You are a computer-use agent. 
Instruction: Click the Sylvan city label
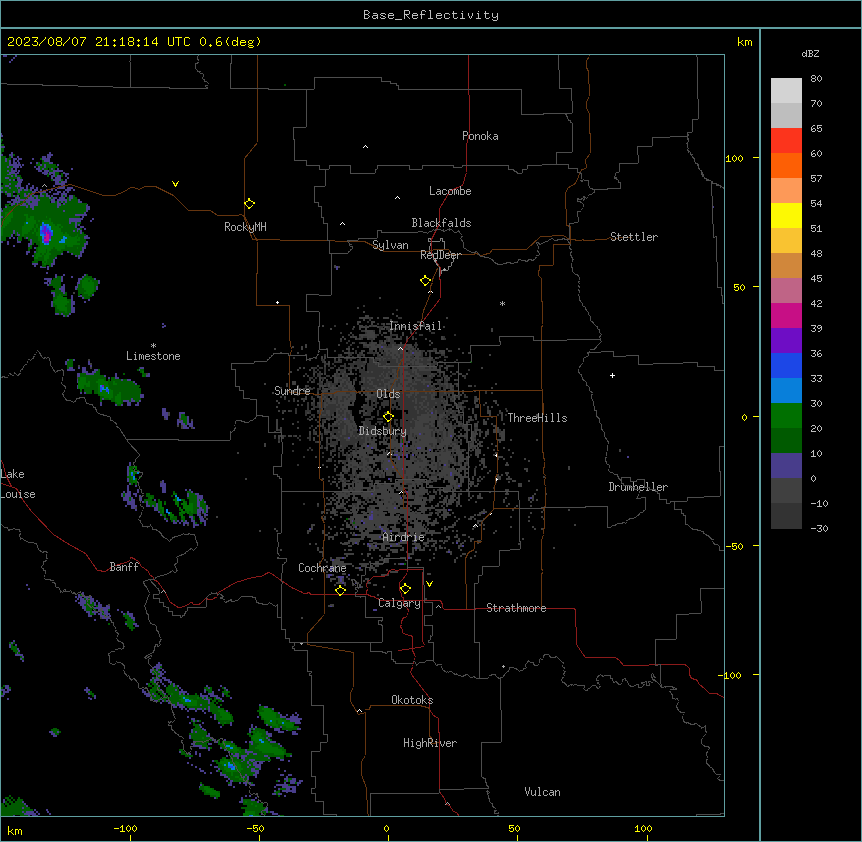390,245
